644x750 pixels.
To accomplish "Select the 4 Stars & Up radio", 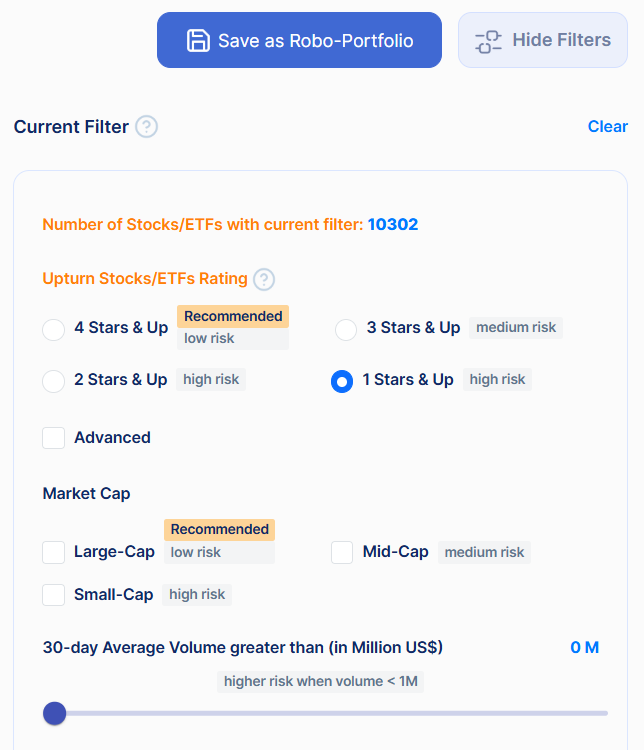I will 53,328.
